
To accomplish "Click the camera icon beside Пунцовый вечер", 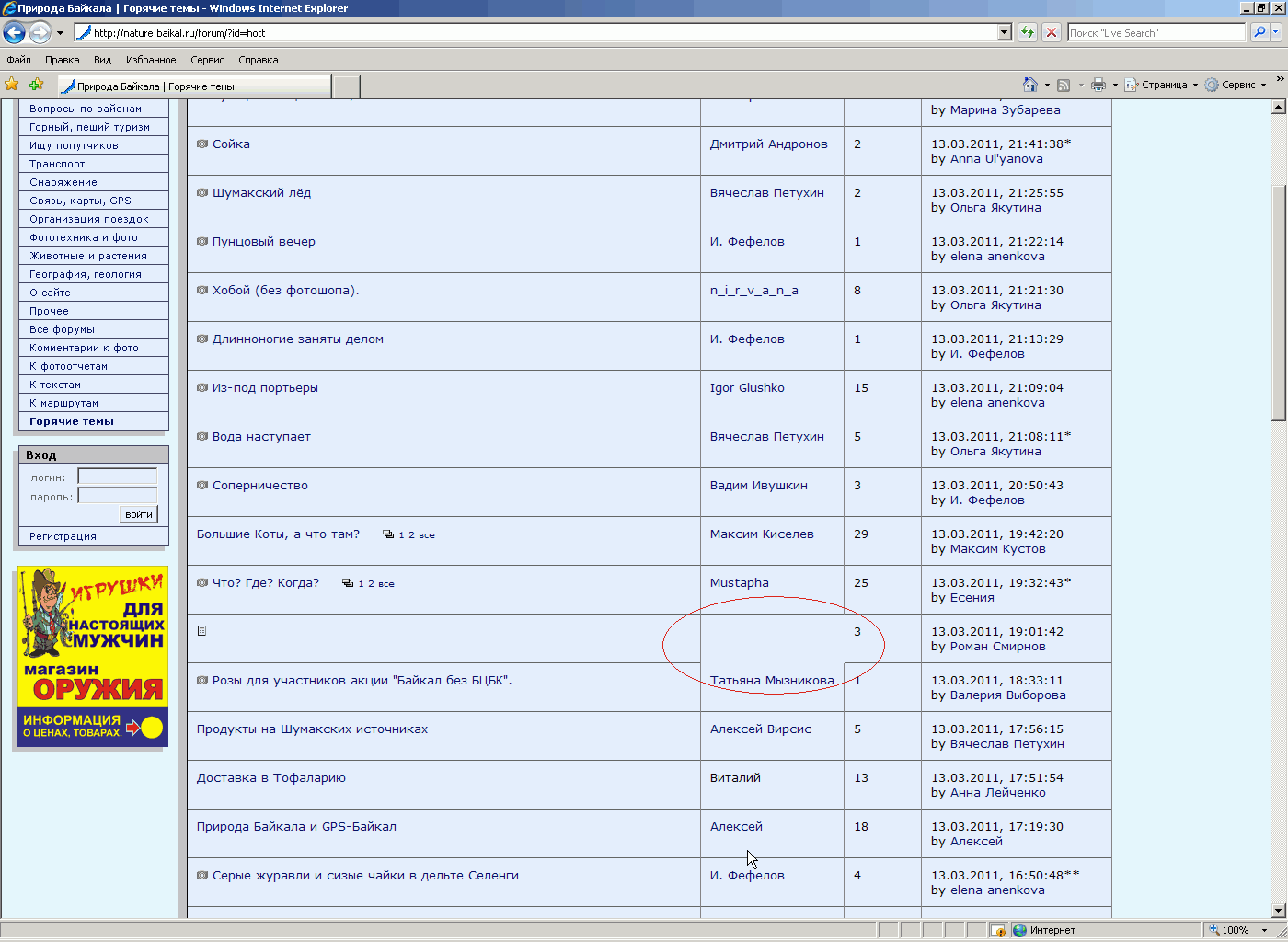I will pos(202,241).
